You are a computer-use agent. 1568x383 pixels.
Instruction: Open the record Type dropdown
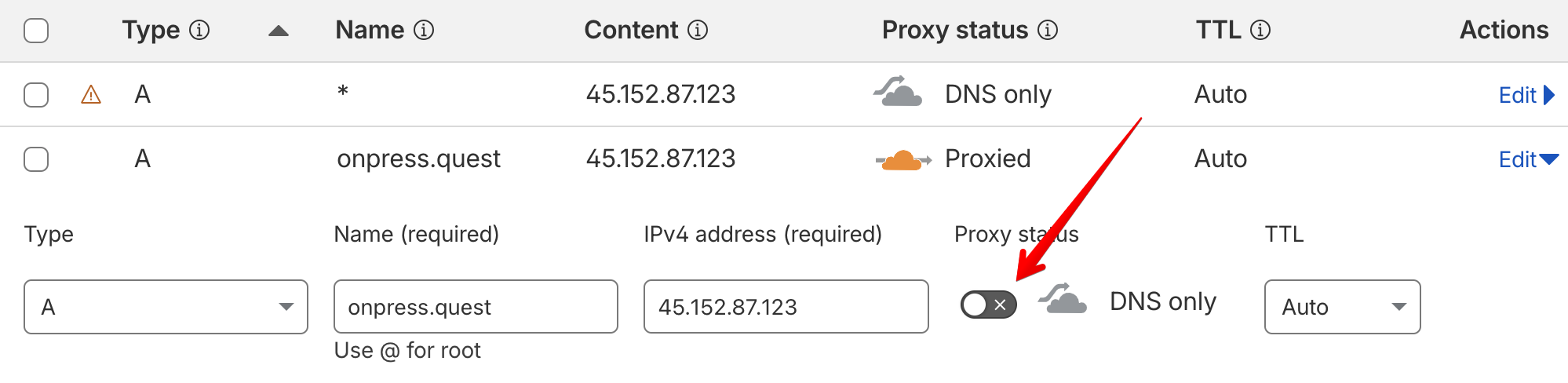pos(166,307)
